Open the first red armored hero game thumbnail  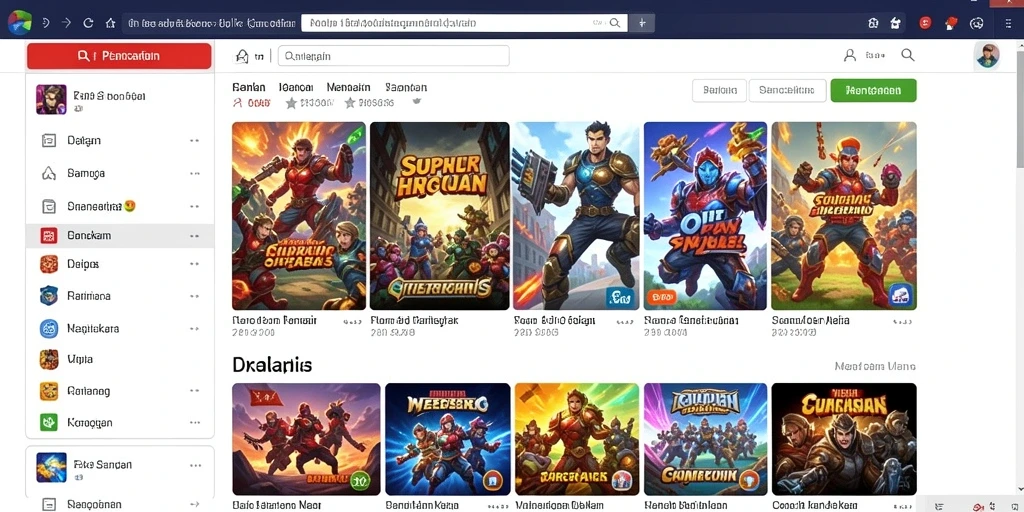coord(299,216)
